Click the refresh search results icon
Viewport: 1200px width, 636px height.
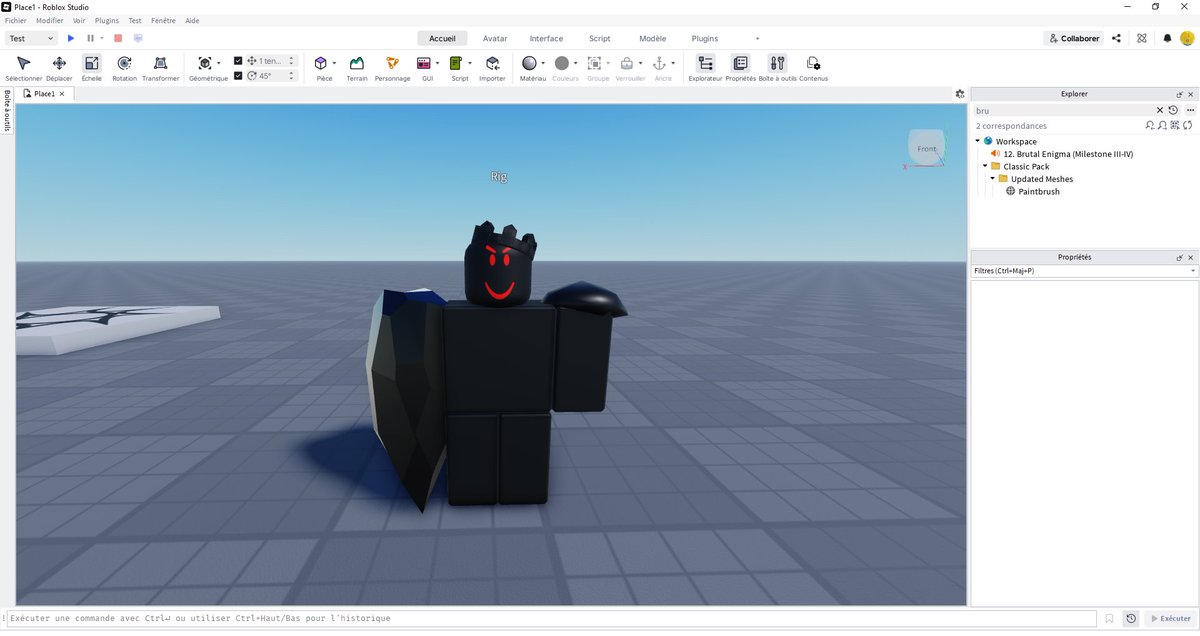(1189, 126)
